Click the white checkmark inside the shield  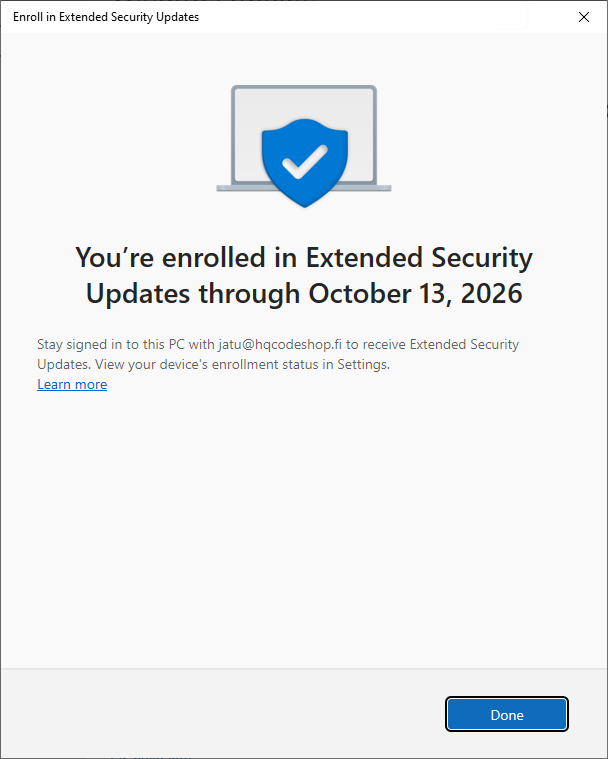pyautogui.click(x=303, y=157)
